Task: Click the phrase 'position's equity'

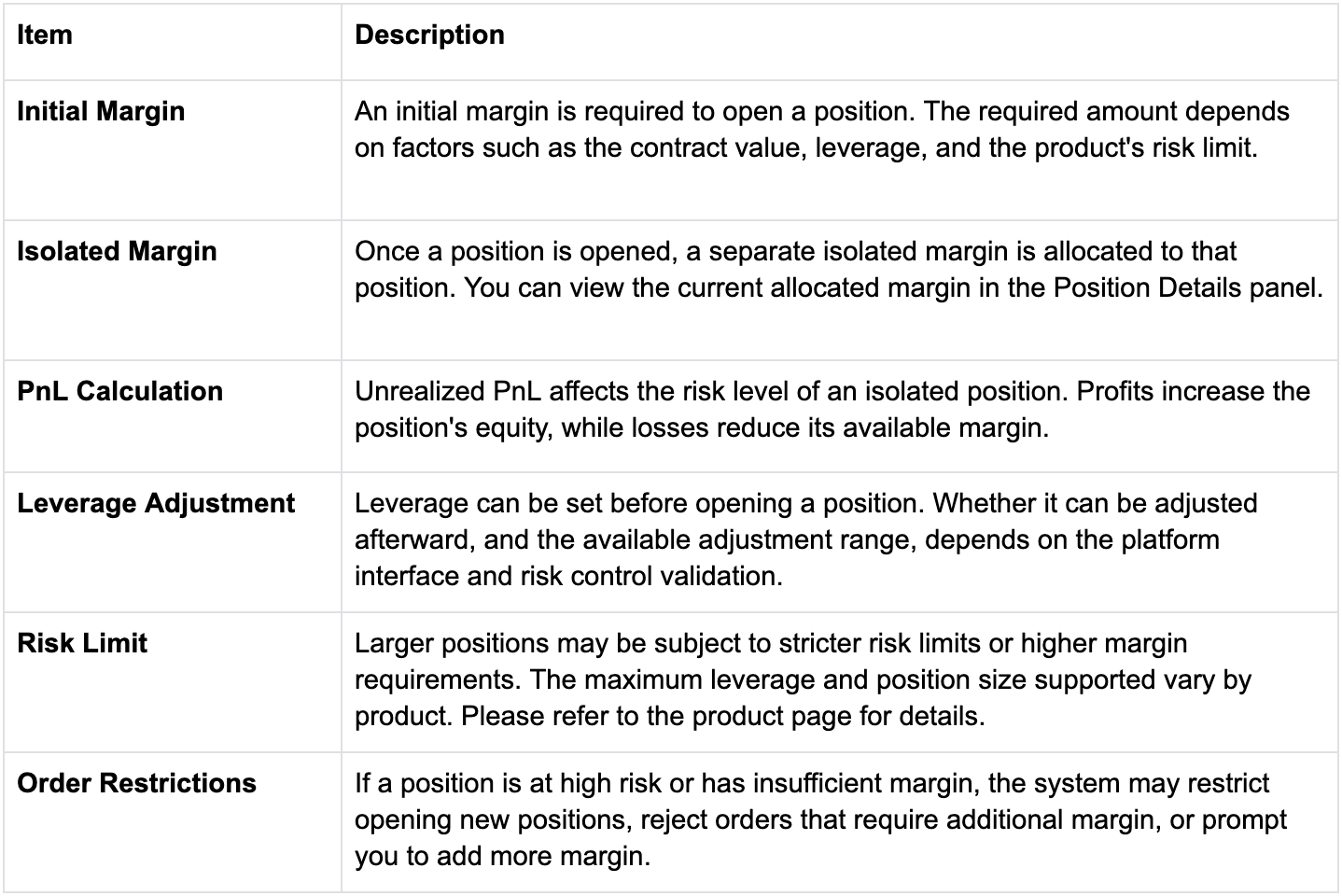Action: (x=450, y=428)
